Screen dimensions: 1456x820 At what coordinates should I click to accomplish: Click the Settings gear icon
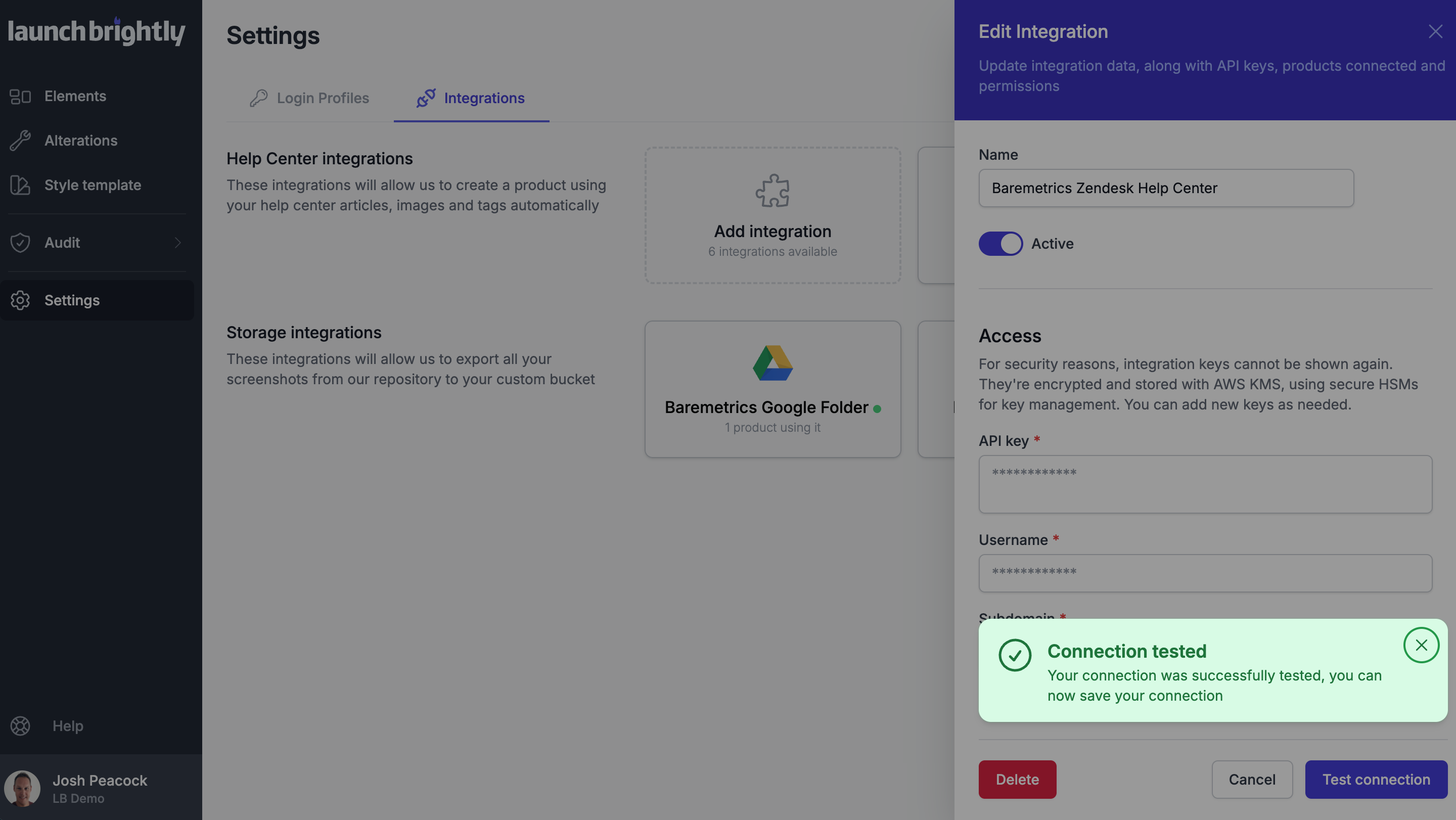(20, 300)
